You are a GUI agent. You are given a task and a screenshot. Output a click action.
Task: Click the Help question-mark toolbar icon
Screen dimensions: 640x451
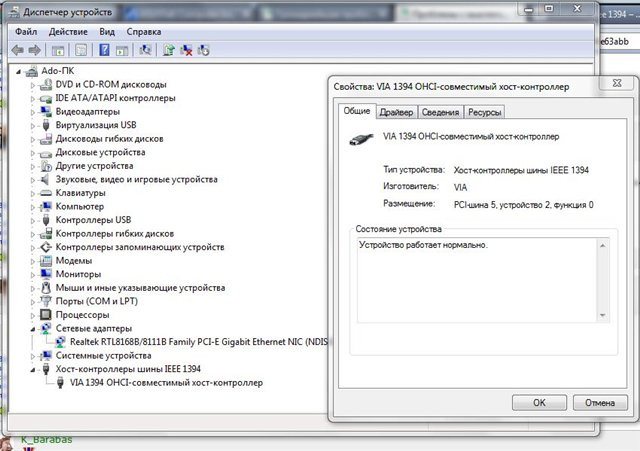tap(104, 49)
